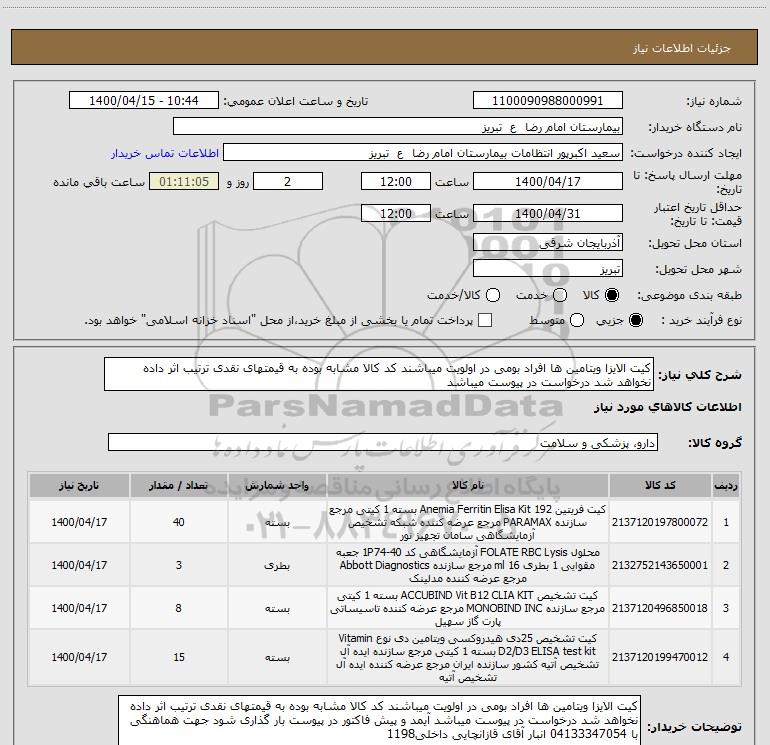The image size is (770, 745).
Task: Select the خدمت radio button
Action: (x=560, y=295)
